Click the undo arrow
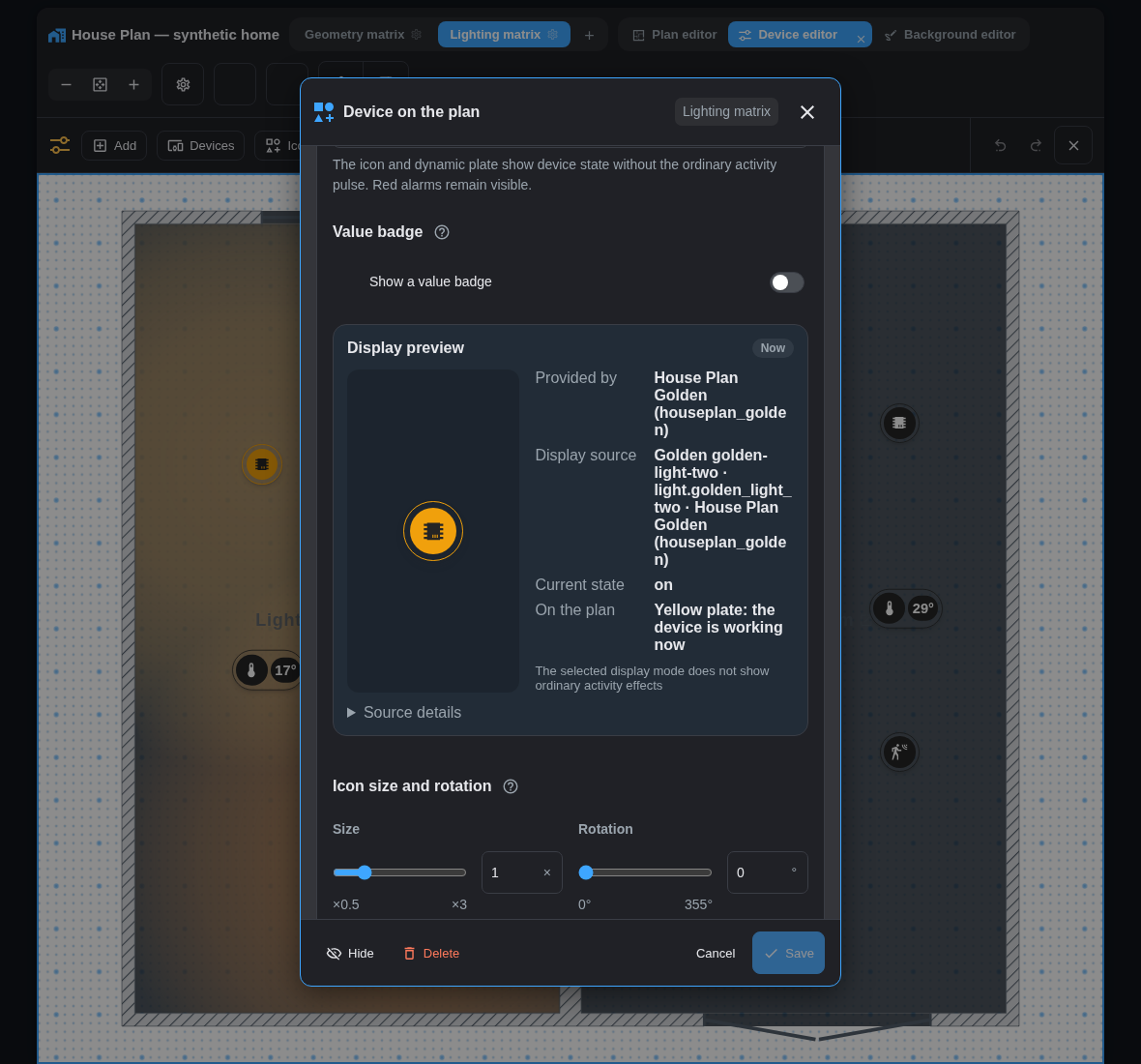This screenshot has height=1064, width=1141. 1001,145
